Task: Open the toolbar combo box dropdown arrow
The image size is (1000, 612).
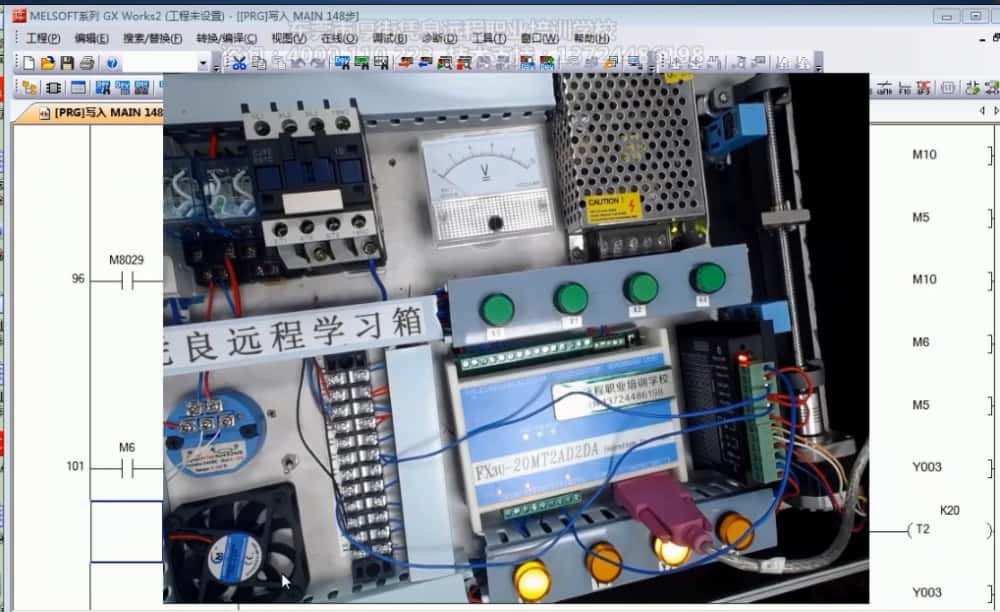Action: click(203, 63)
